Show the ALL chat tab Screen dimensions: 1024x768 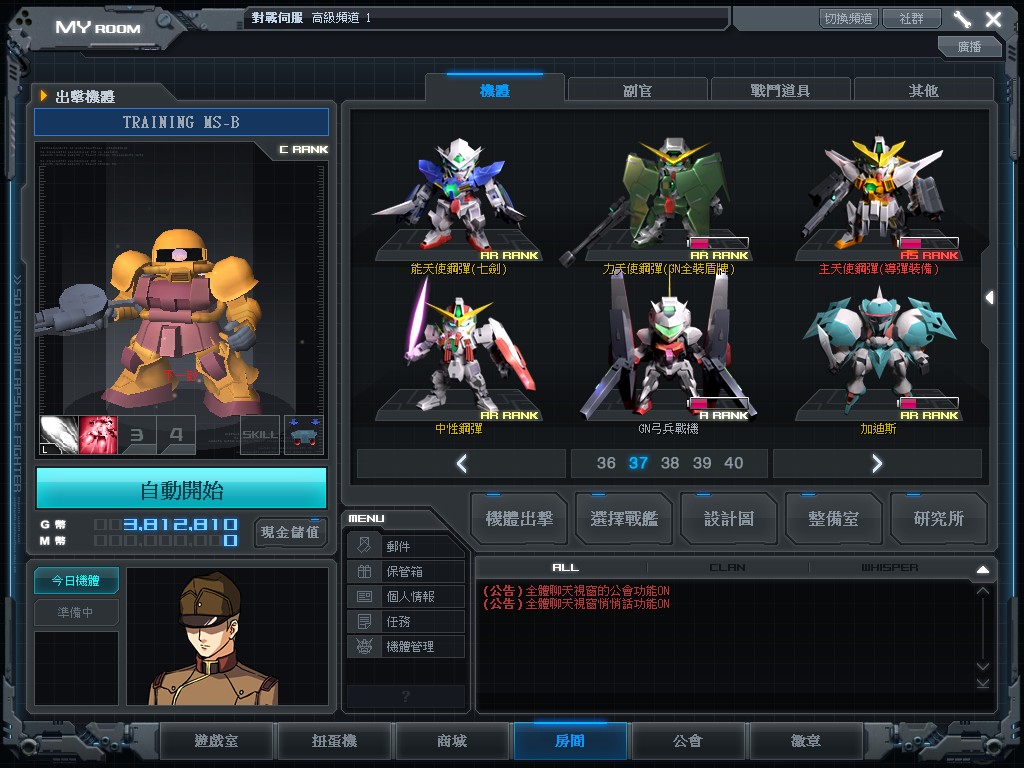(x=566, y=568)
